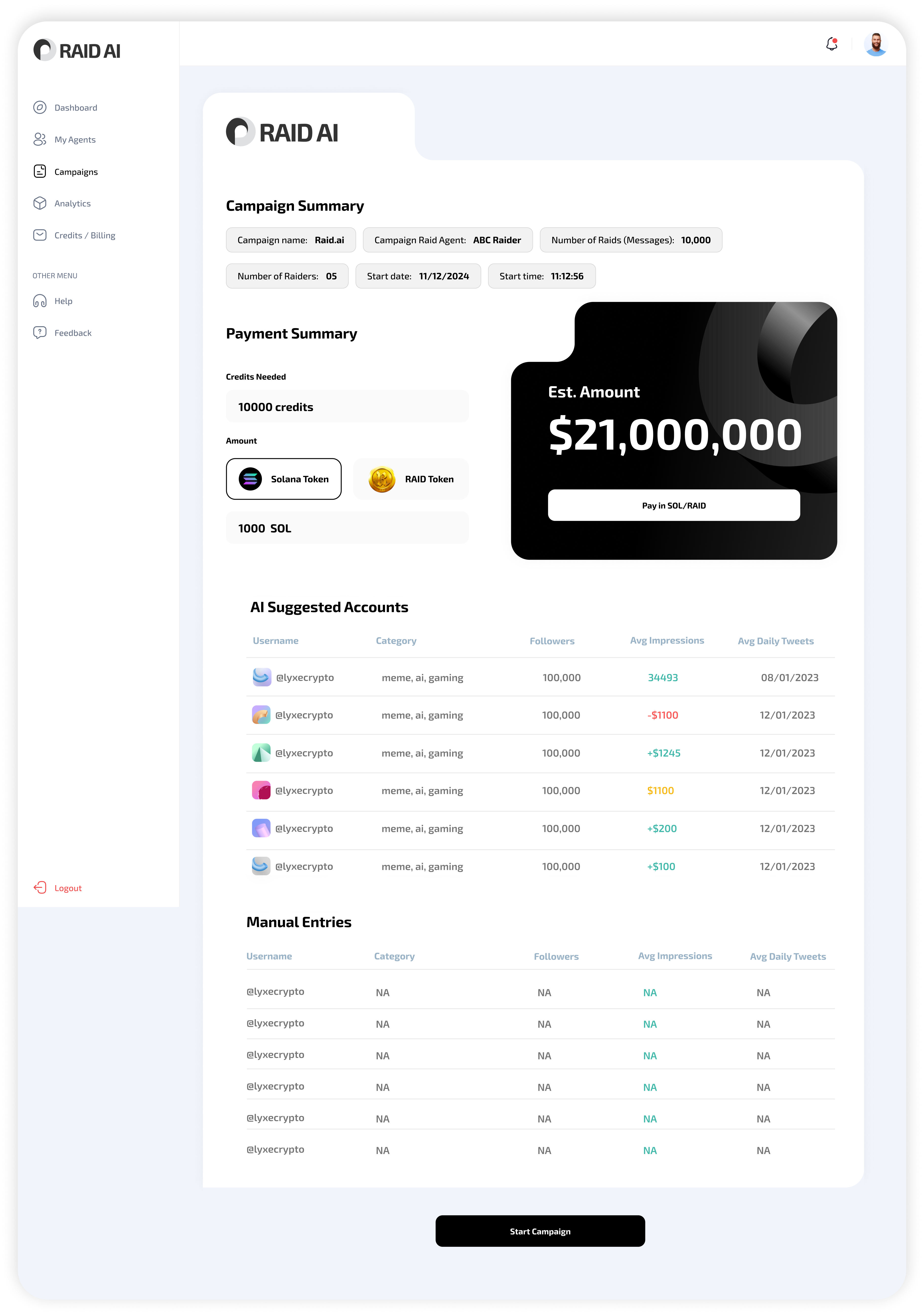Click the Logout icon in sidebar
Image resolution: width=924 pixels, height=1314 pixels.
click(39, 888)
